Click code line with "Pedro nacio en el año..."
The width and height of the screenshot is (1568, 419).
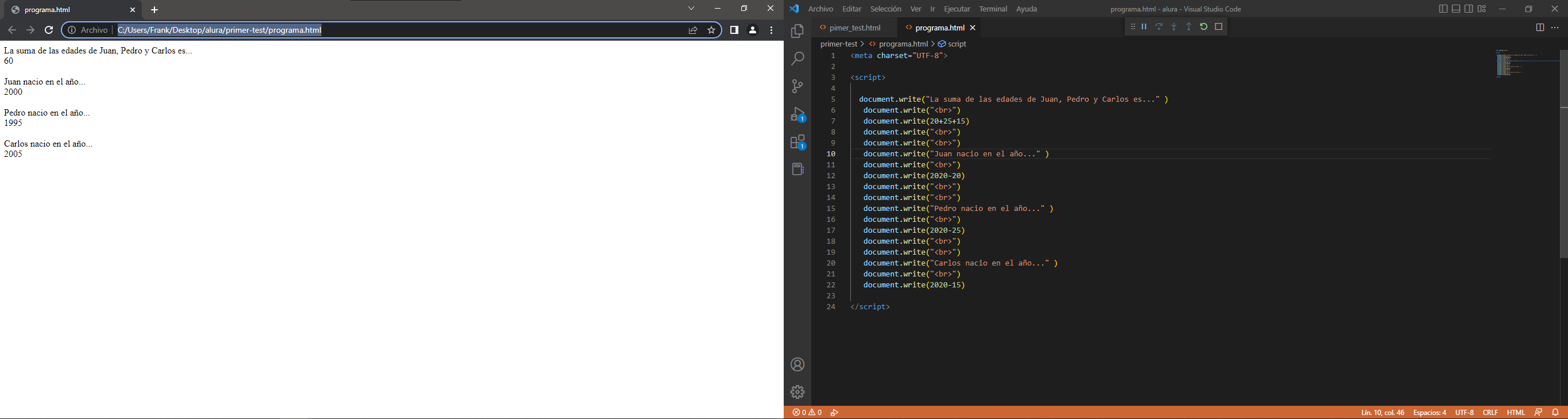click(958, 208)
